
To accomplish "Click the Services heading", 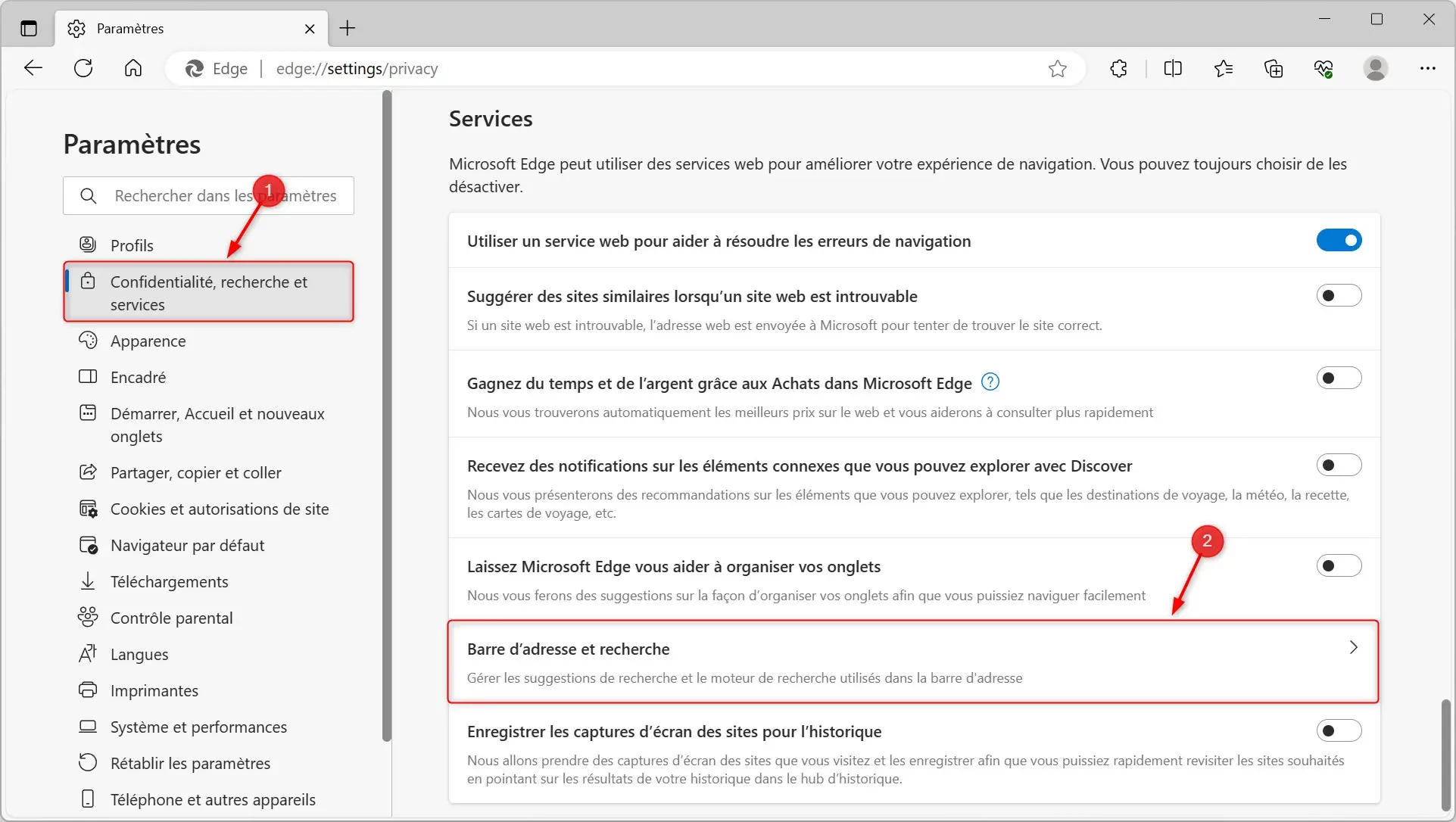I will [x=491, y=119].
